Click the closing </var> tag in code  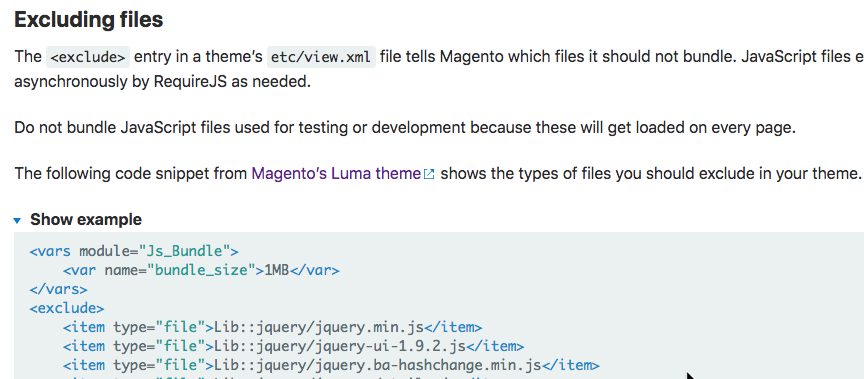(315, 270)
